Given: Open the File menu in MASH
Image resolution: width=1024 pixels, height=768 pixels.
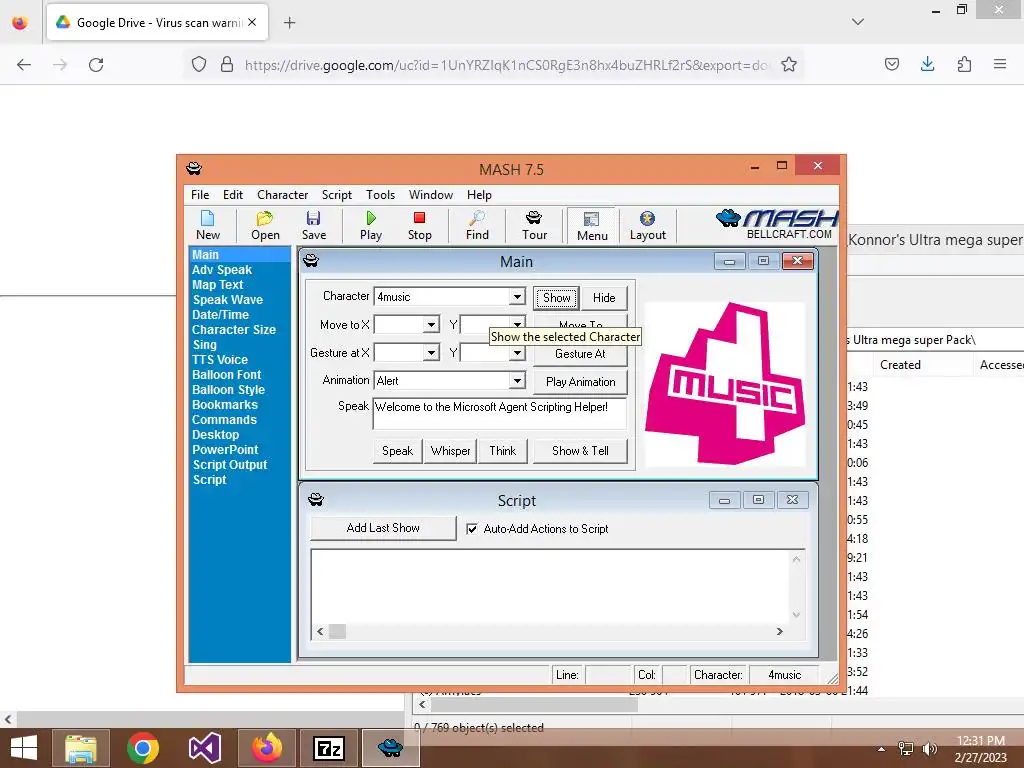Looking at the screenshot, I should tap(200, 195).
